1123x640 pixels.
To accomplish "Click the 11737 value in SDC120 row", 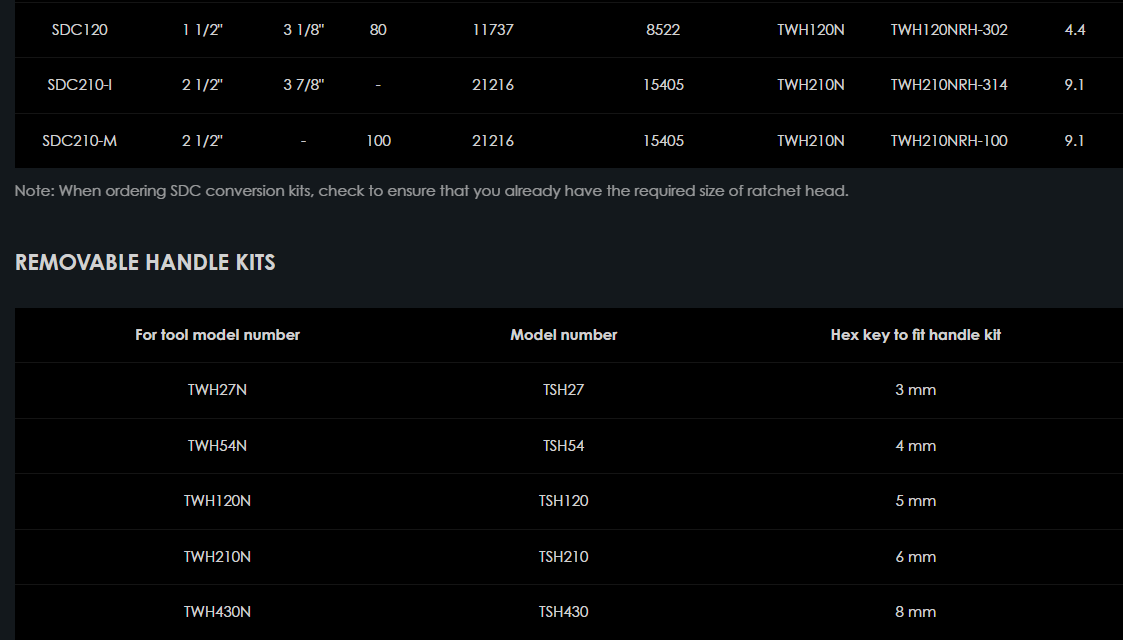I will (x=492, y=30).
